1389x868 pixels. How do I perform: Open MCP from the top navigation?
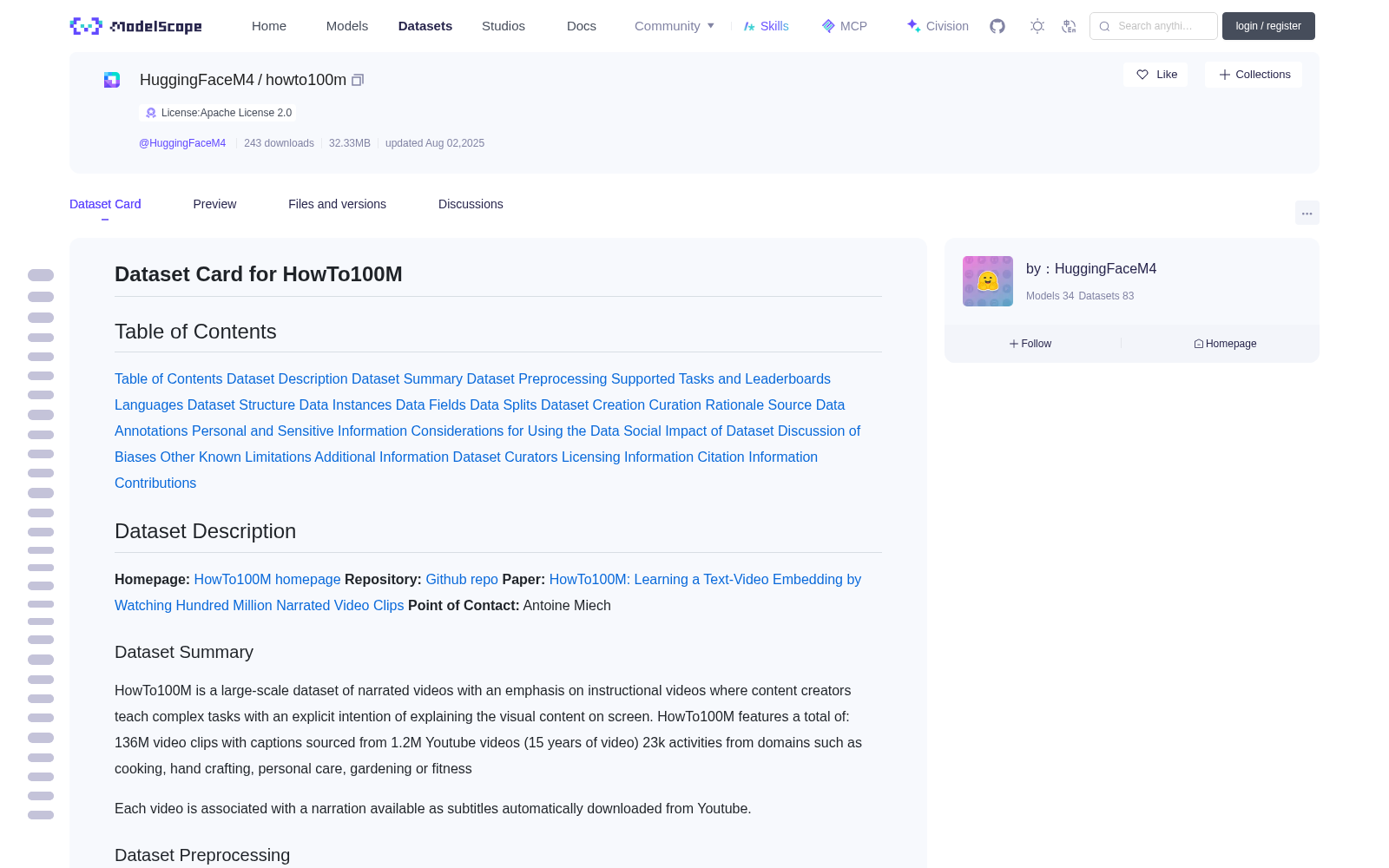coord(845,26)
